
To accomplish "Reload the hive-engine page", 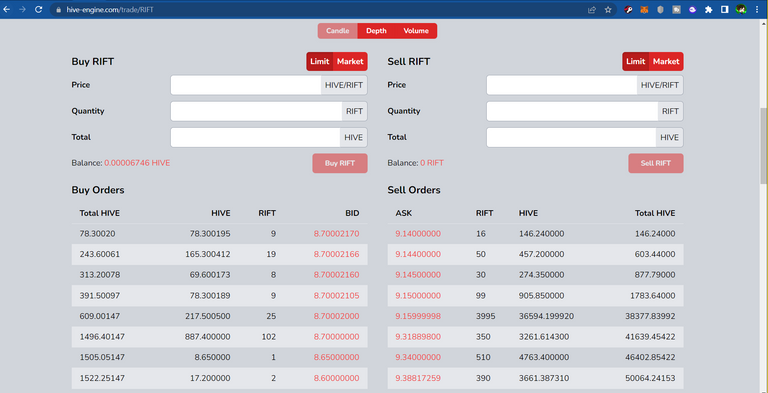I will 39,9.
